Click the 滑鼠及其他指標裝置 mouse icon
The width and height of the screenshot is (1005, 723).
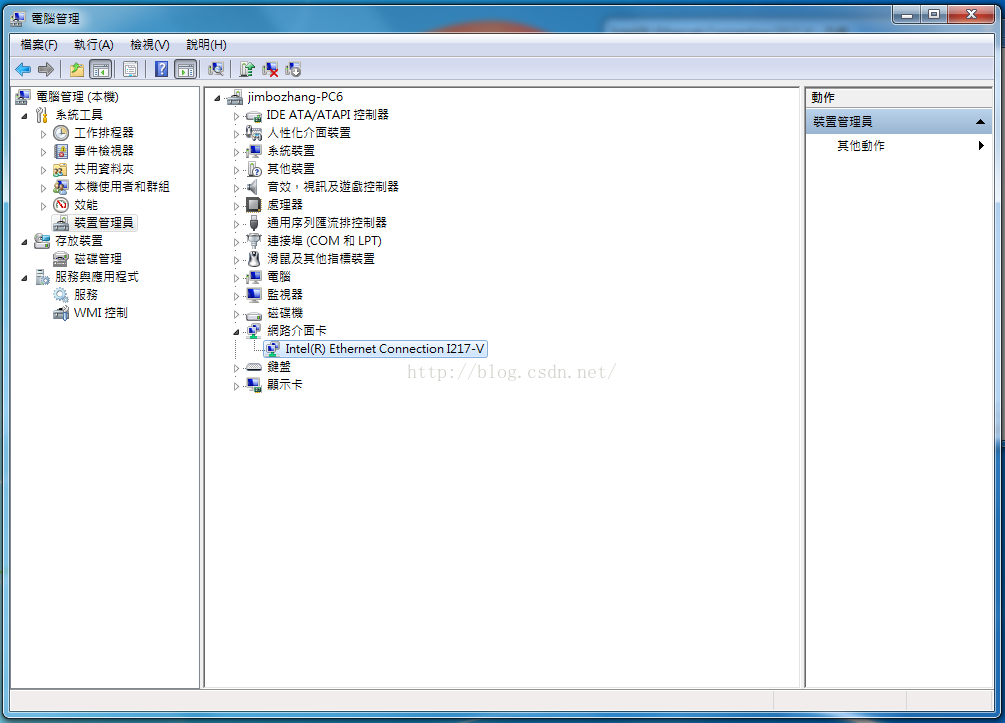click(x=254, y=258)
